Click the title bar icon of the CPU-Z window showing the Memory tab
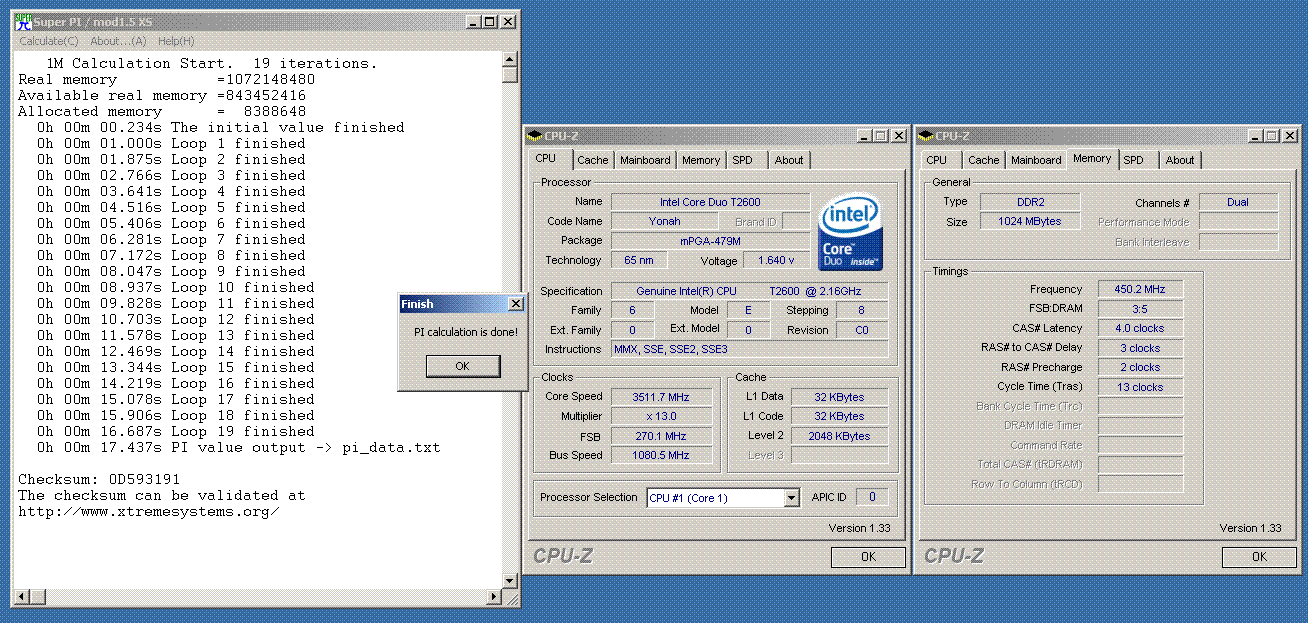 click(926, 135)
